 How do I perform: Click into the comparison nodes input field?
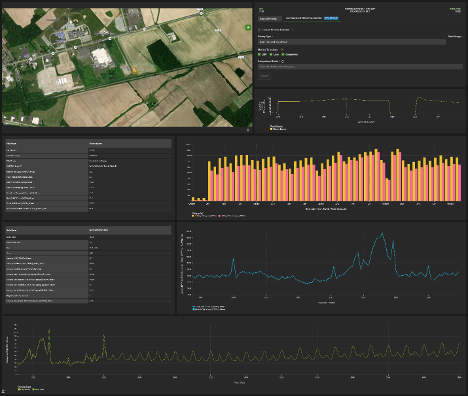[360, 66]
